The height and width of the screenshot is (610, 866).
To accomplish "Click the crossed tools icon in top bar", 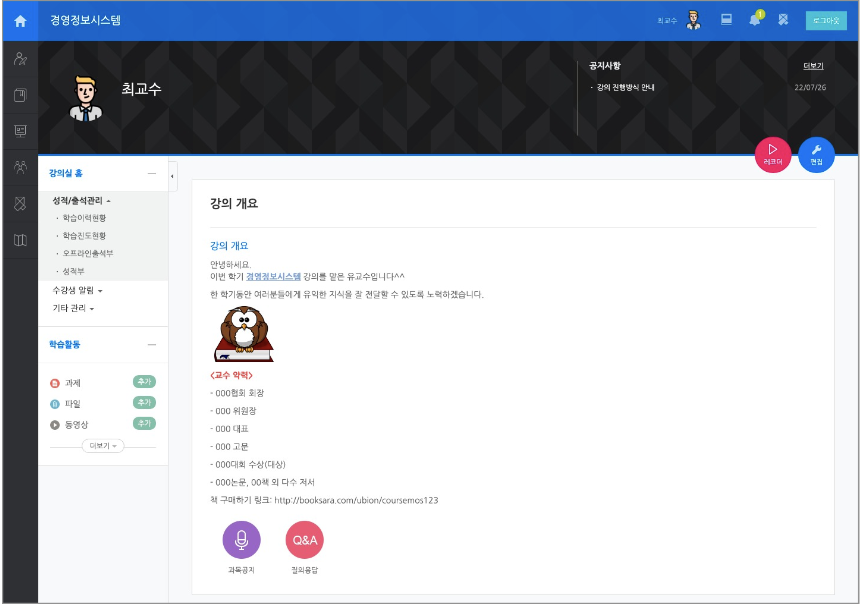I will (783, 20).
